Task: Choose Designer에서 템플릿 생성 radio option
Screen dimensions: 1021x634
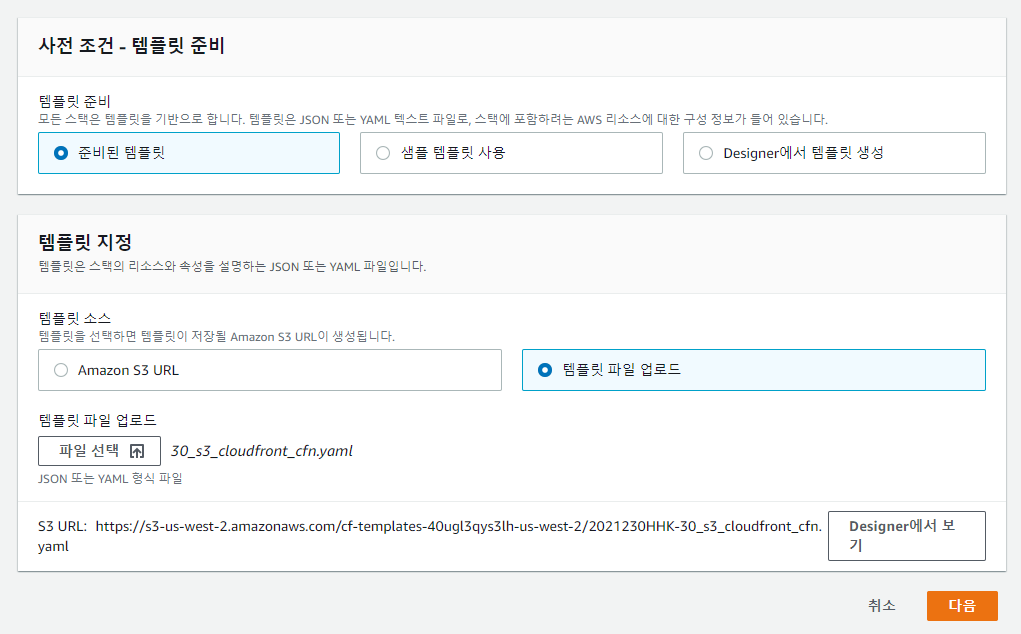Action: pyautogui.click(x=834, y=153)
